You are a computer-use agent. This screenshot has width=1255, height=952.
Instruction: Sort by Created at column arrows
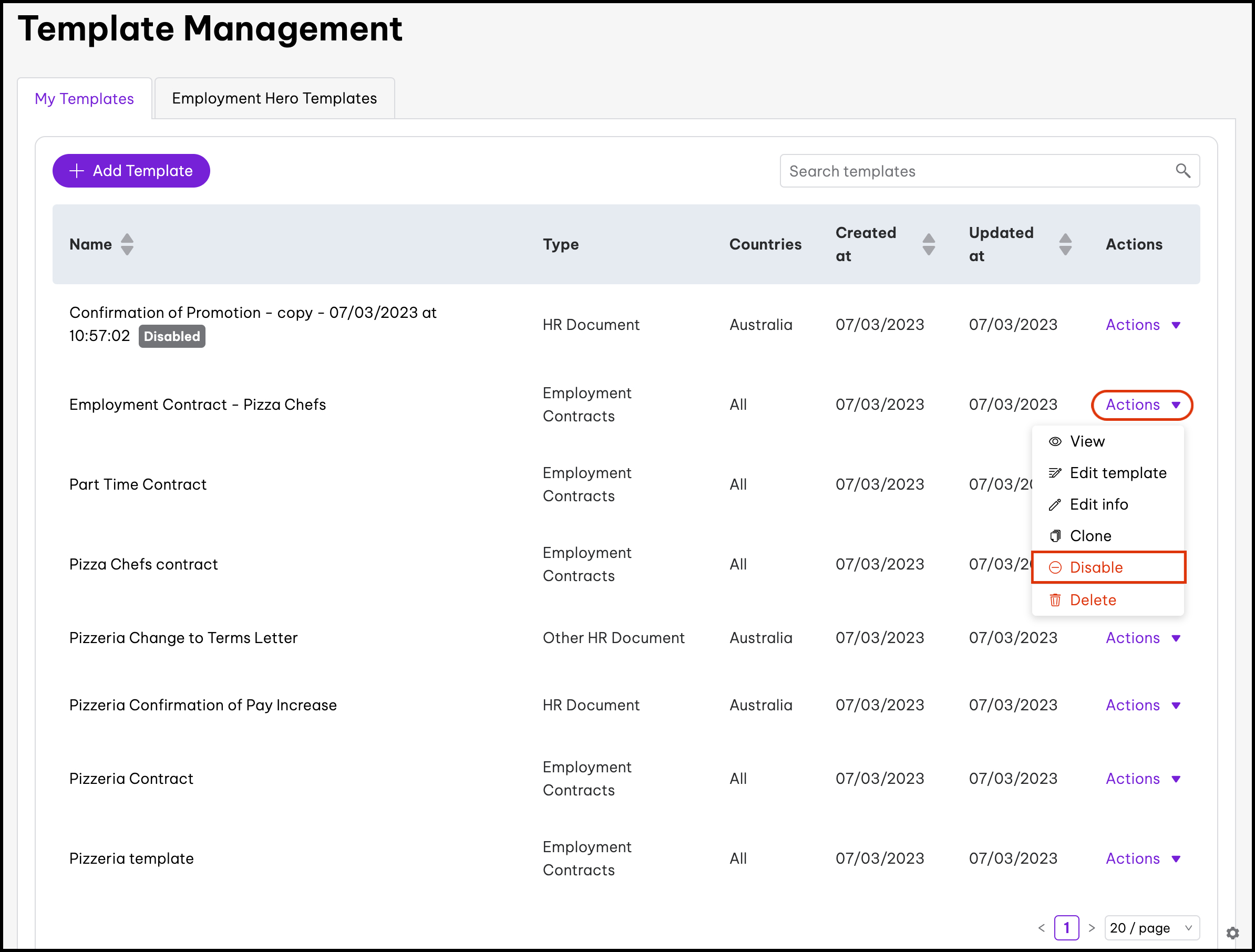pos(928,244)
